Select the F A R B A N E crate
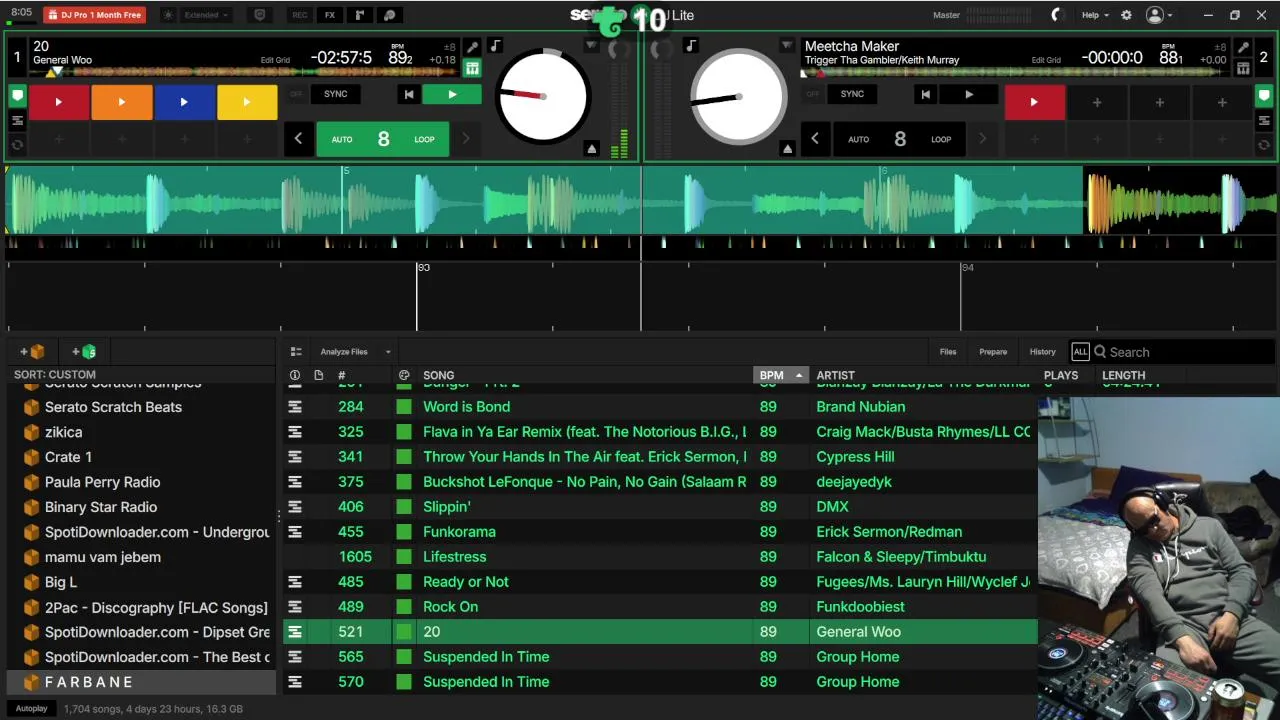Screen dimensions: 1280x720 tap(141, 682)
